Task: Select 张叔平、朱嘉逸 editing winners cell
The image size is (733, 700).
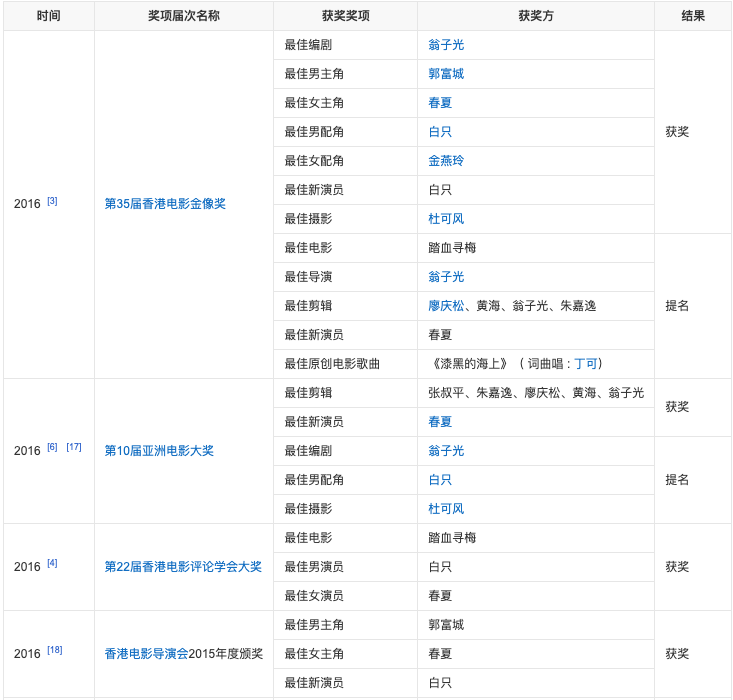Action: [536, 393]
